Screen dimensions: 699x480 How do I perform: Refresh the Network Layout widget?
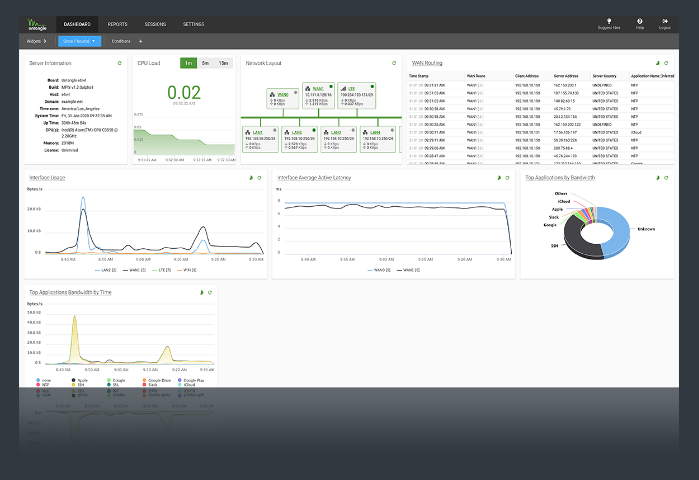[394, 63]
